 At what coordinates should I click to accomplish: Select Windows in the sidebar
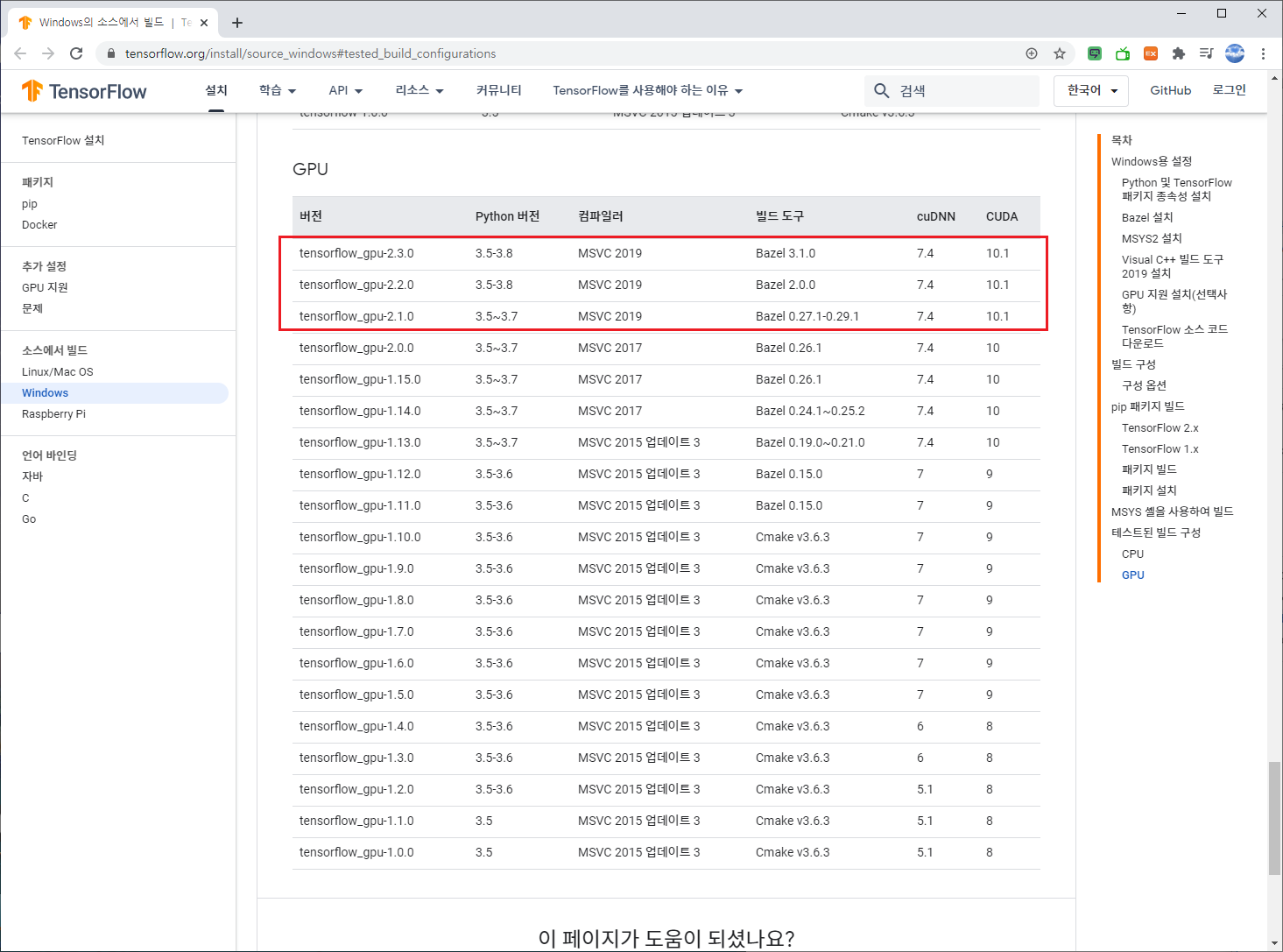click(114, 393)
